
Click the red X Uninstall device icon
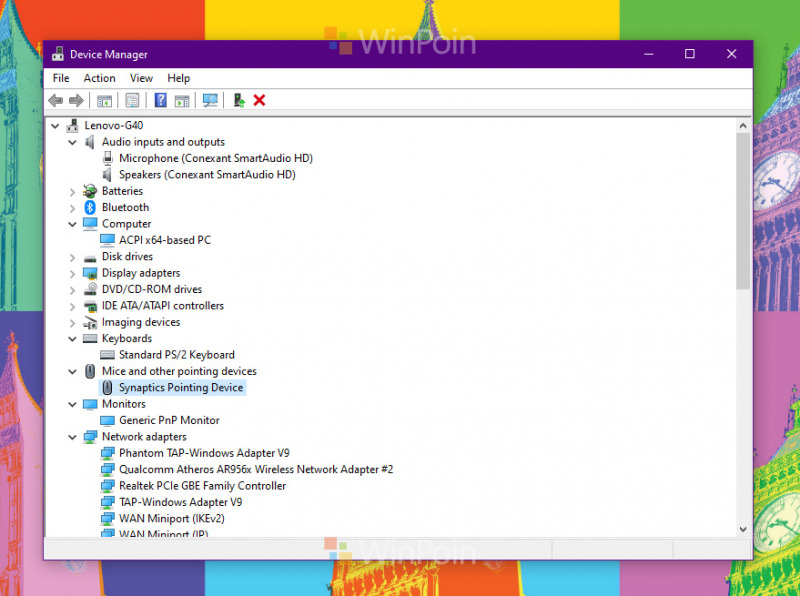coord(259,101)
